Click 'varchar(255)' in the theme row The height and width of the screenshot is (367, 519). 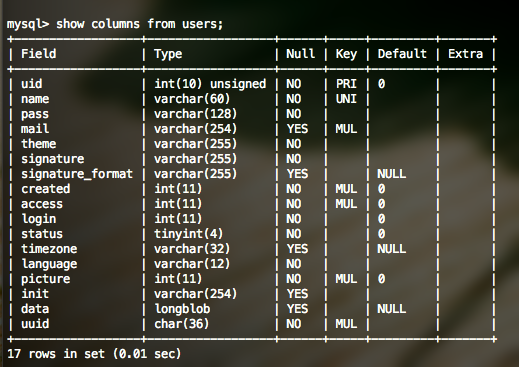coord(196,144)
